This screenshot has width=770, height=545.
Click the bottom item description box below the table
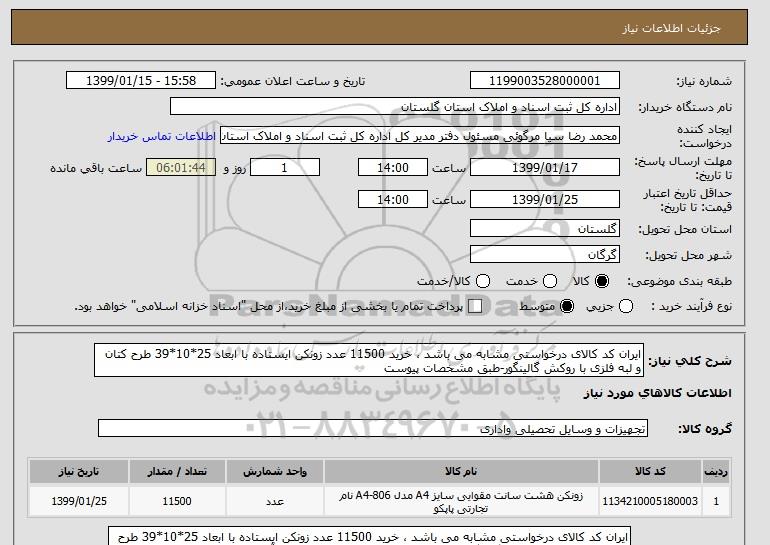point(369,536)
